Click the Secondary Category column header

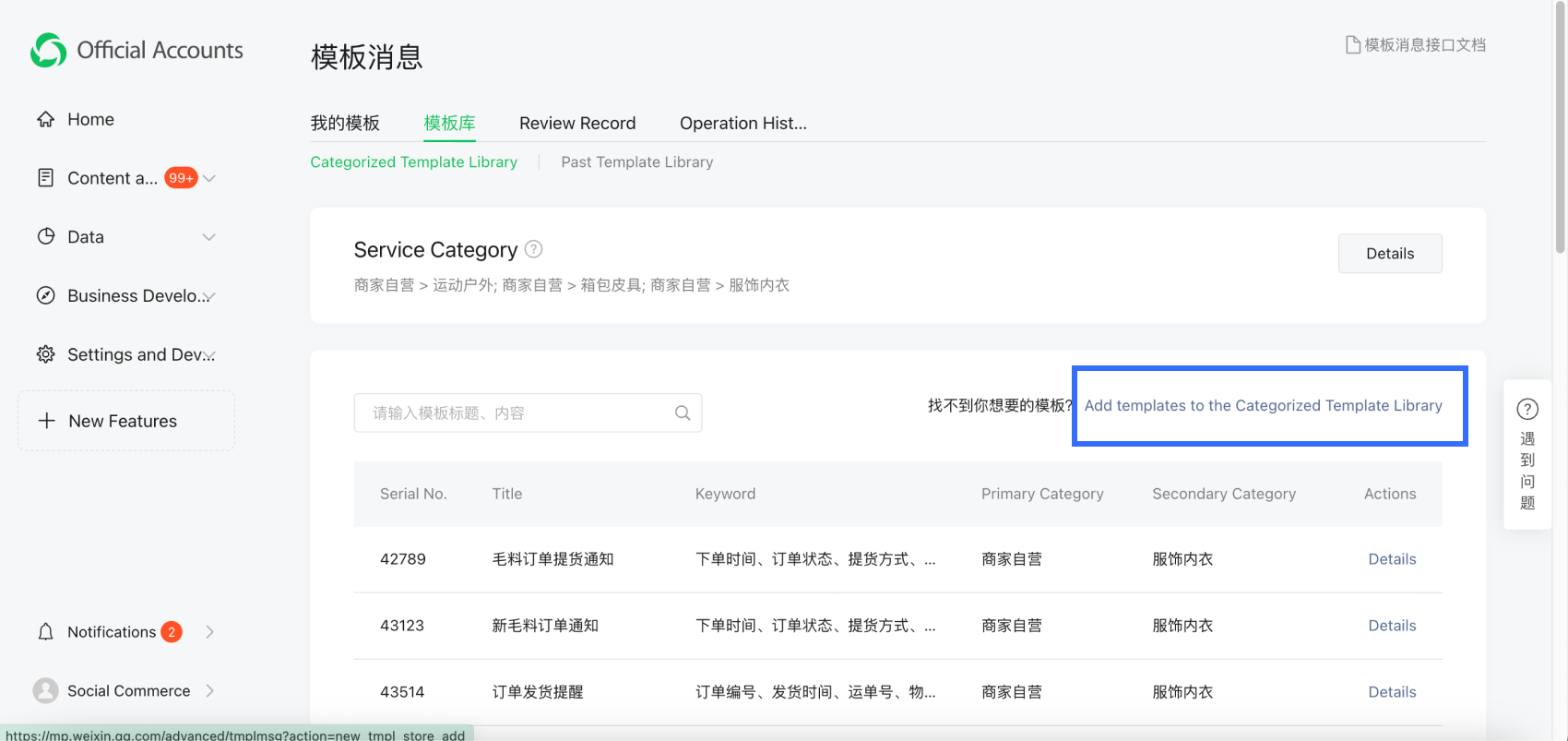tap(1224, 494)
